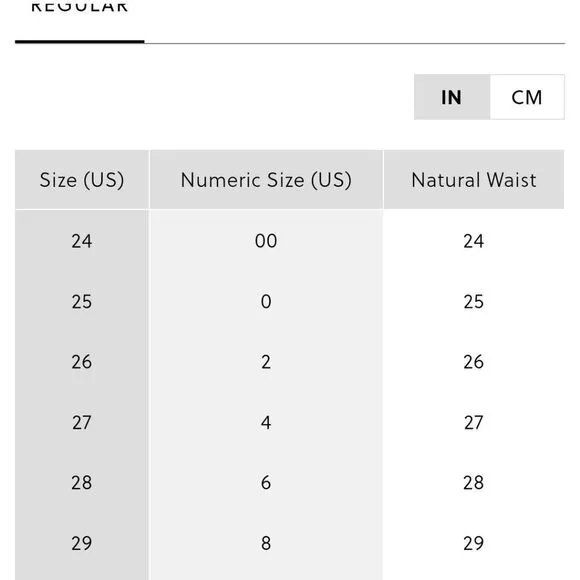This screenshot has width=580, height=580.
Task: Click numeric size 6 cell
Action: tap(266, 483)
